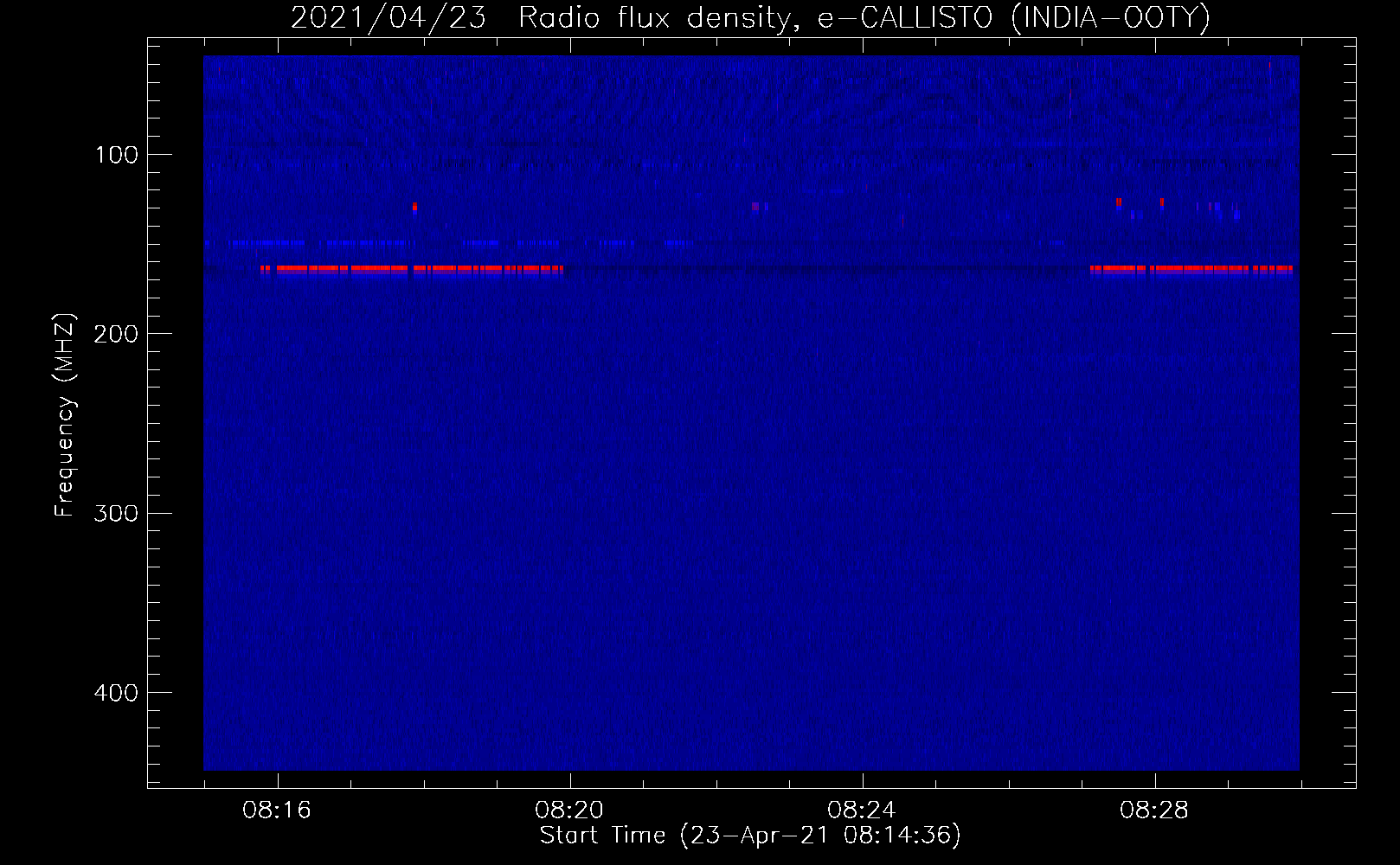Image resolution: width=1400 pixels, height=865 pixels.
Task: Click the 400 frequency tick label
Action: coord(116,693)
